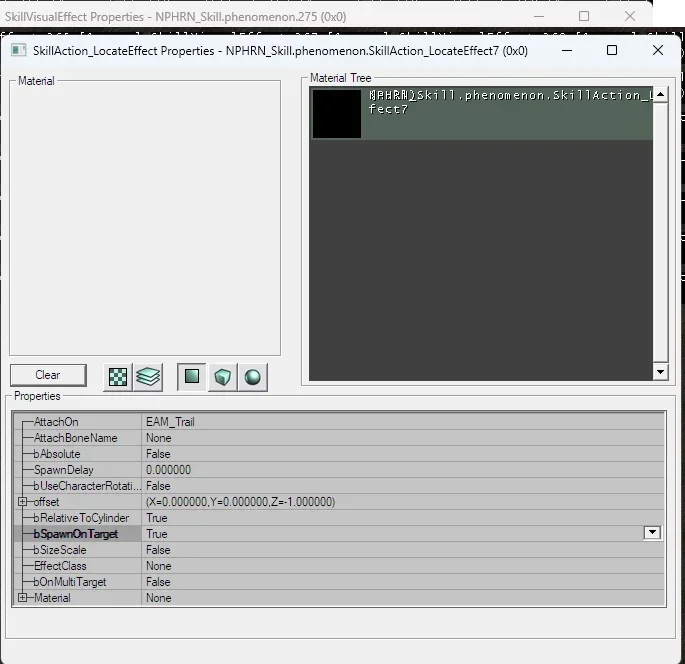Click the EAM_Trail value

(170, 422)
